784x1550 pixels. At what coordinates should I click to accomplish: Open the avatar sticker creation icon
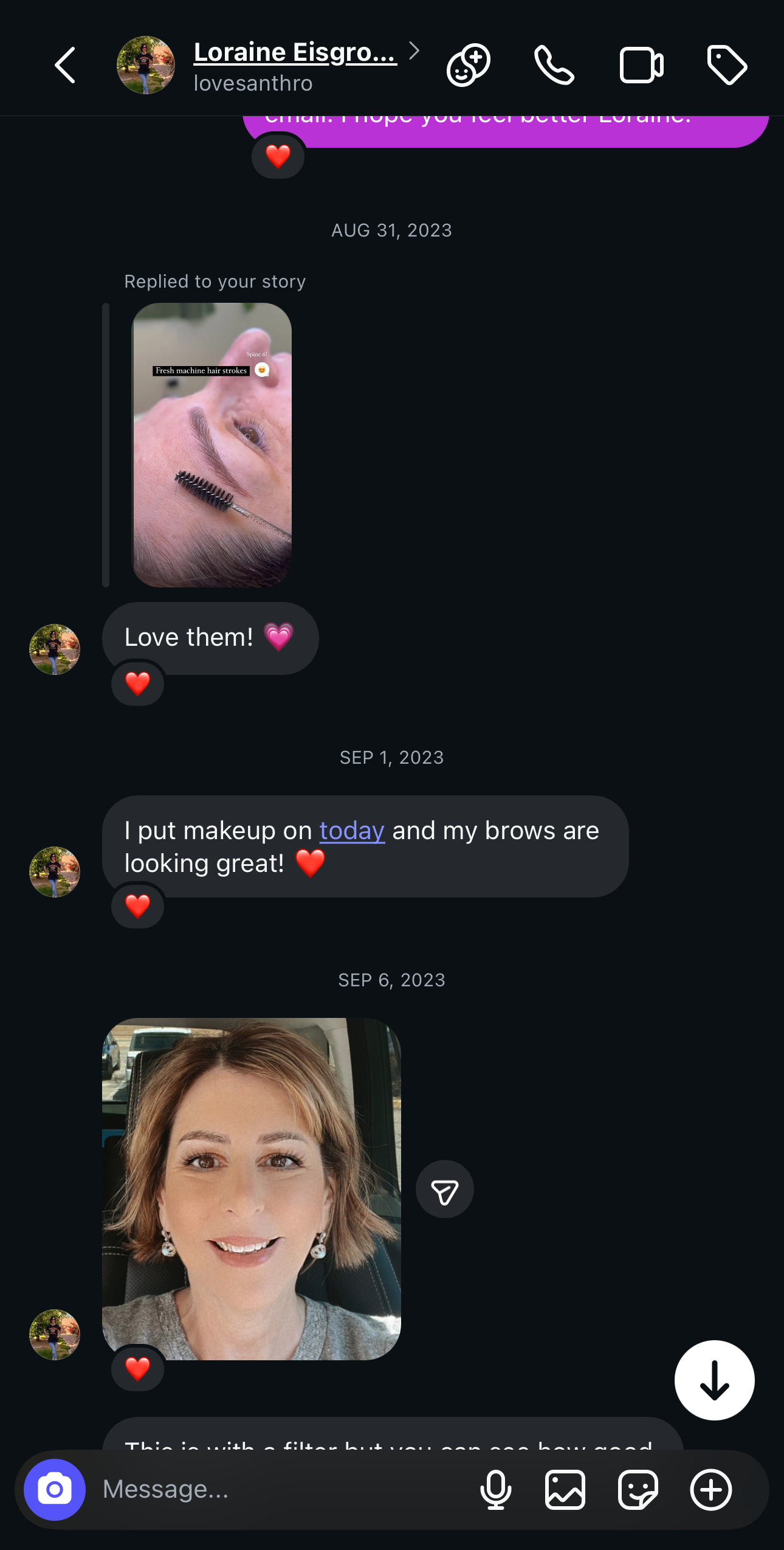point(469,65)
